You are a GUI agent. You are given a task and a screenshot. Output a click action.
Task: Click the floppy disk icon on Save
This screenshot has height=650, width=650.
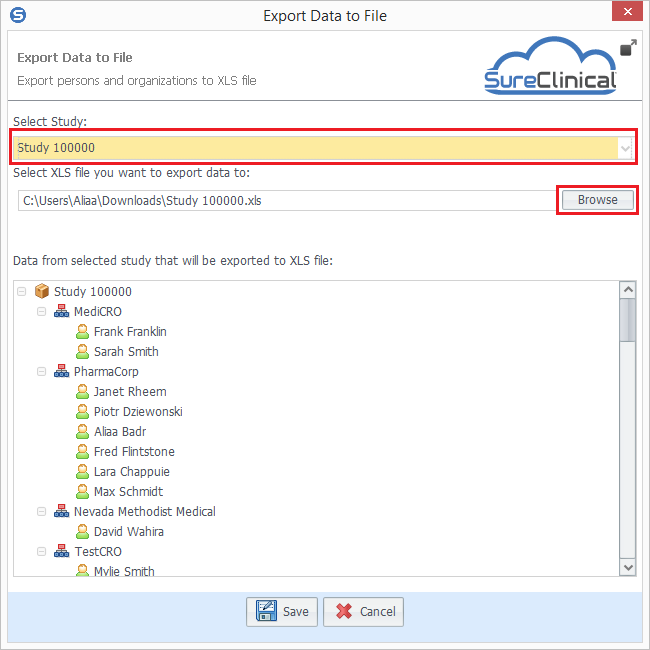click(x=266, y=611)
